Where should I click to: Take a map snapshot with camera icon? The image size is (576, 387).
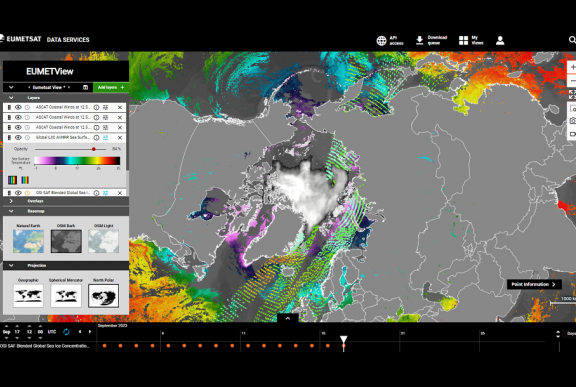pyautogui.click(x=572, y=120)
